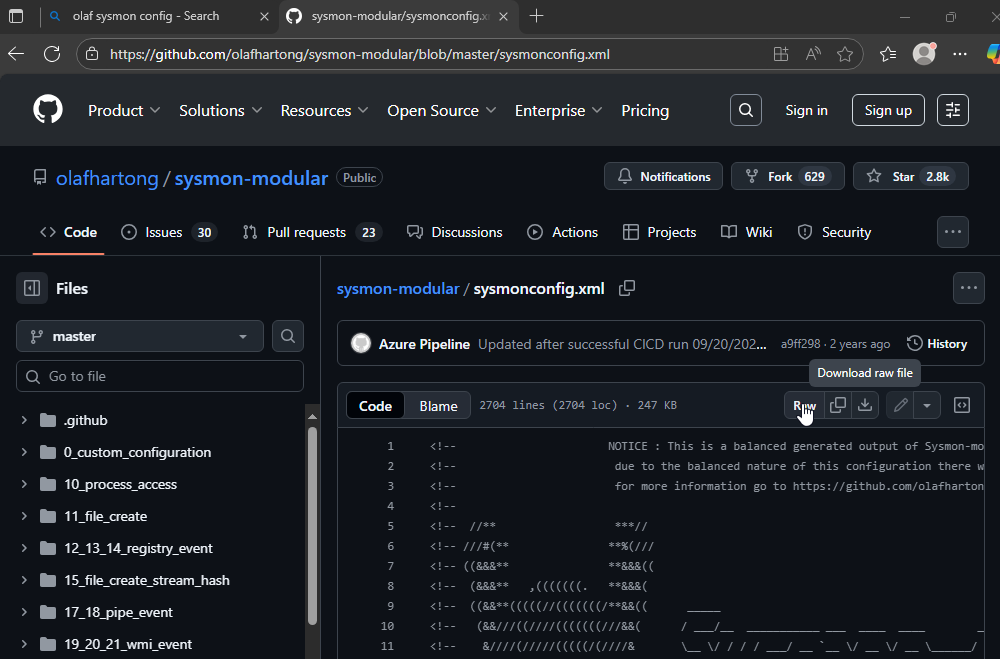The height and width of the screenshot is (659, 1000).
Task: Open the browser Favorites list icon
Action: click(x=888, y=54)
